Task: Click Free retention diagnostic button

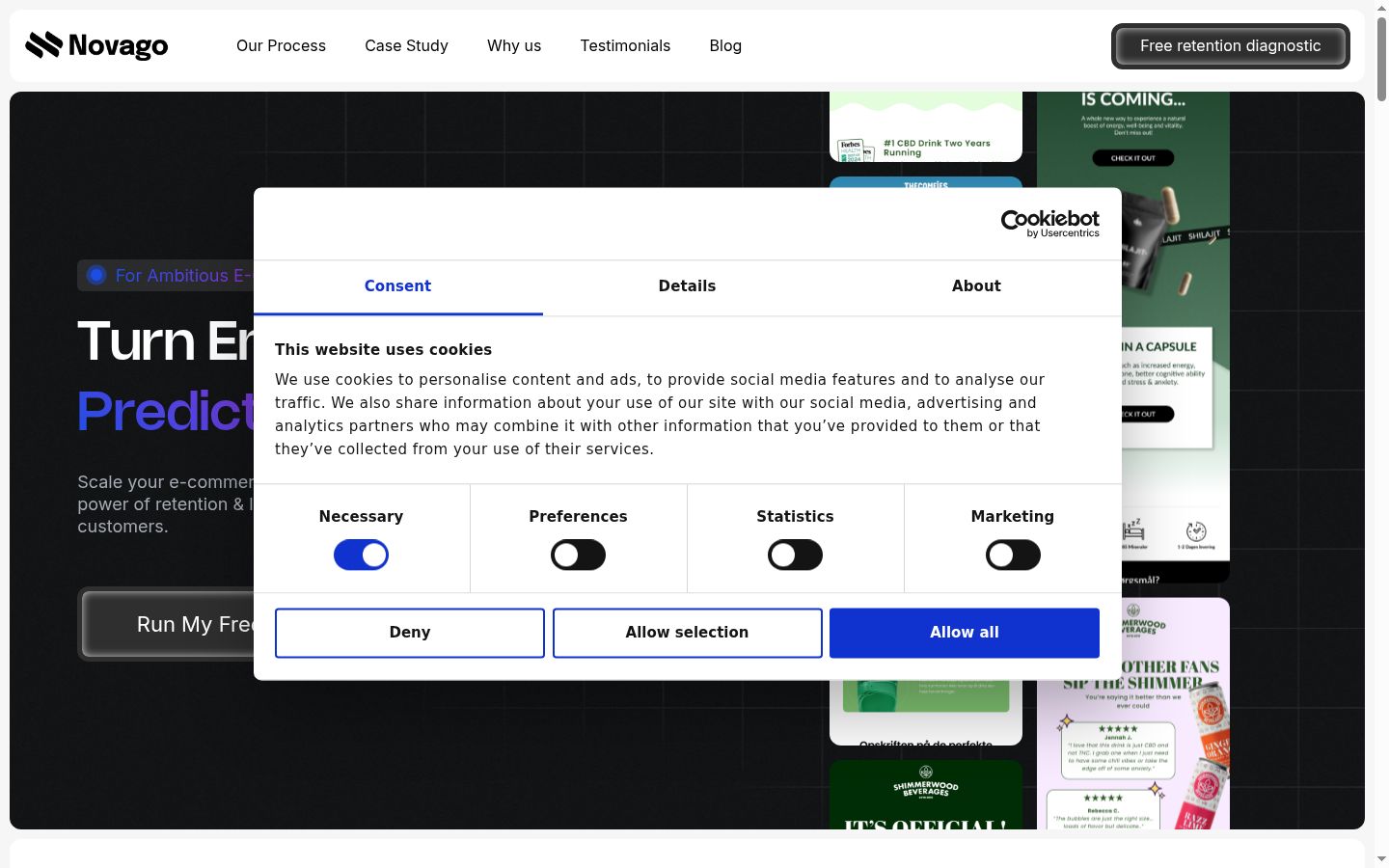Action: (1230, 46)
